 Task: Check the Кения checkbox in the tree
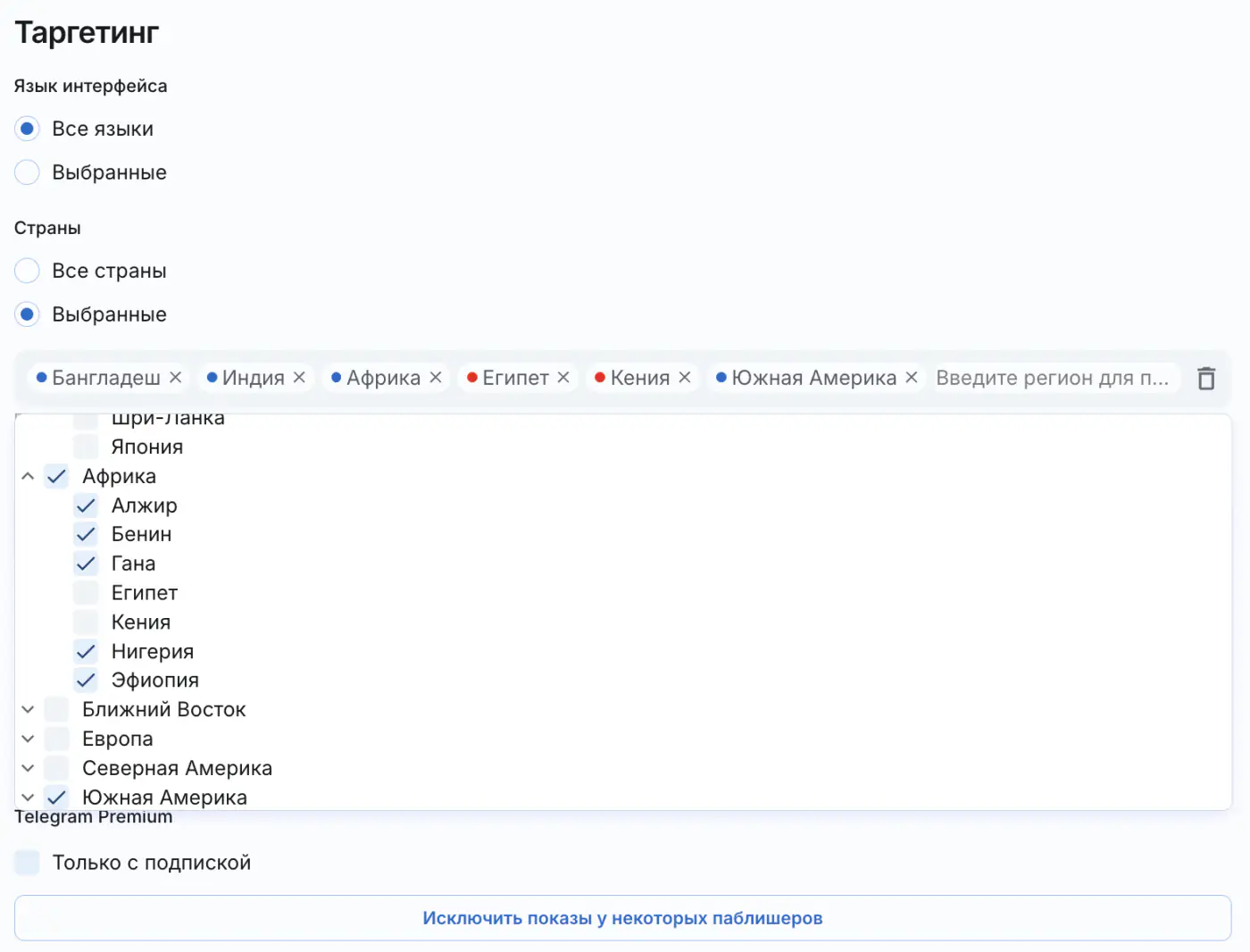(x=86, y=622)
